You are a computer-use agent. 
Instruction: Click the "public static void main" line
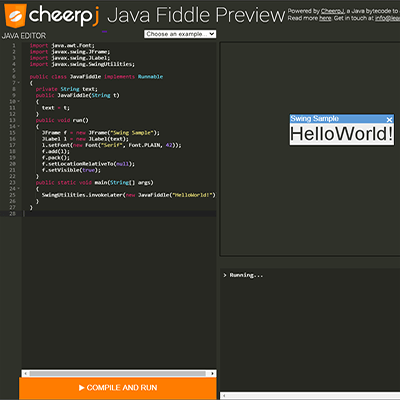[94, 182]
